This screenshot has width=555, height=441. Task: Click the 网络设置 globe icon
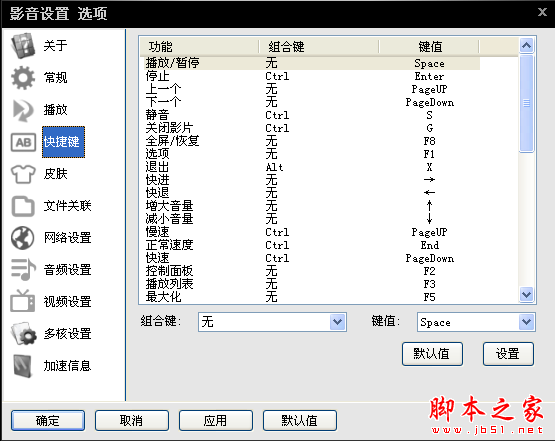point(23,238)
